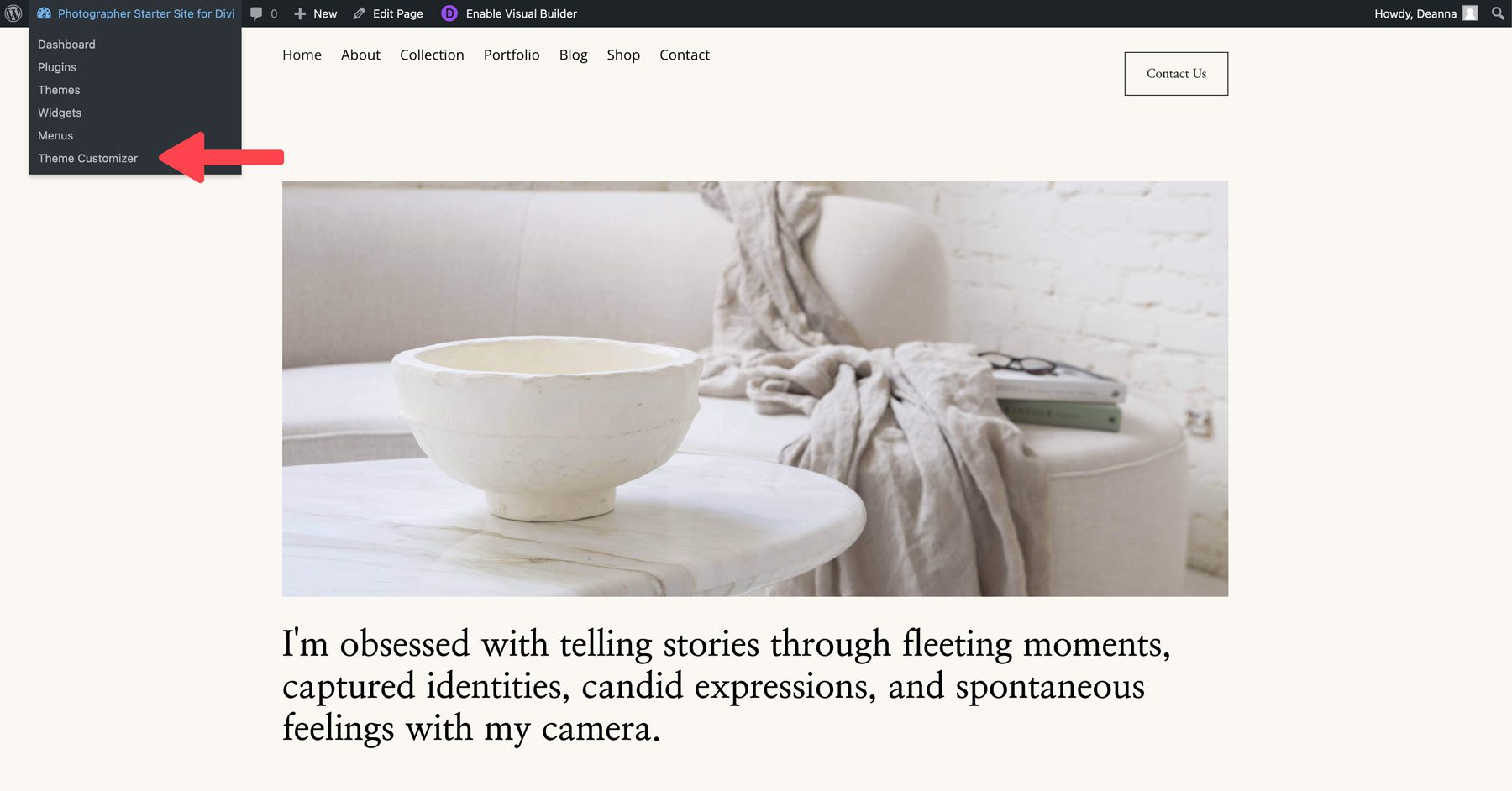1512x791 pixels.
Task: Select Dashboard in the site menu
Action: [x=66, y=45]
